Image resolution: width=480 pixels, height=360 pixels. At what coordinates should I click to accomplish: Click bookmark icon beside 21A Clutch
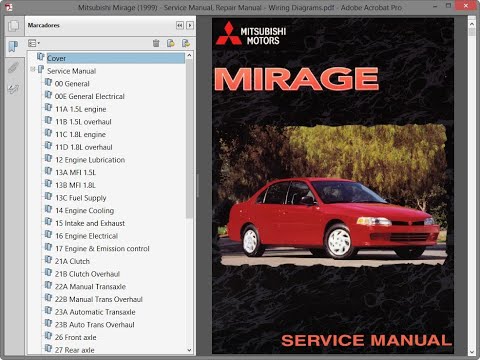click(x=48, y=260)
